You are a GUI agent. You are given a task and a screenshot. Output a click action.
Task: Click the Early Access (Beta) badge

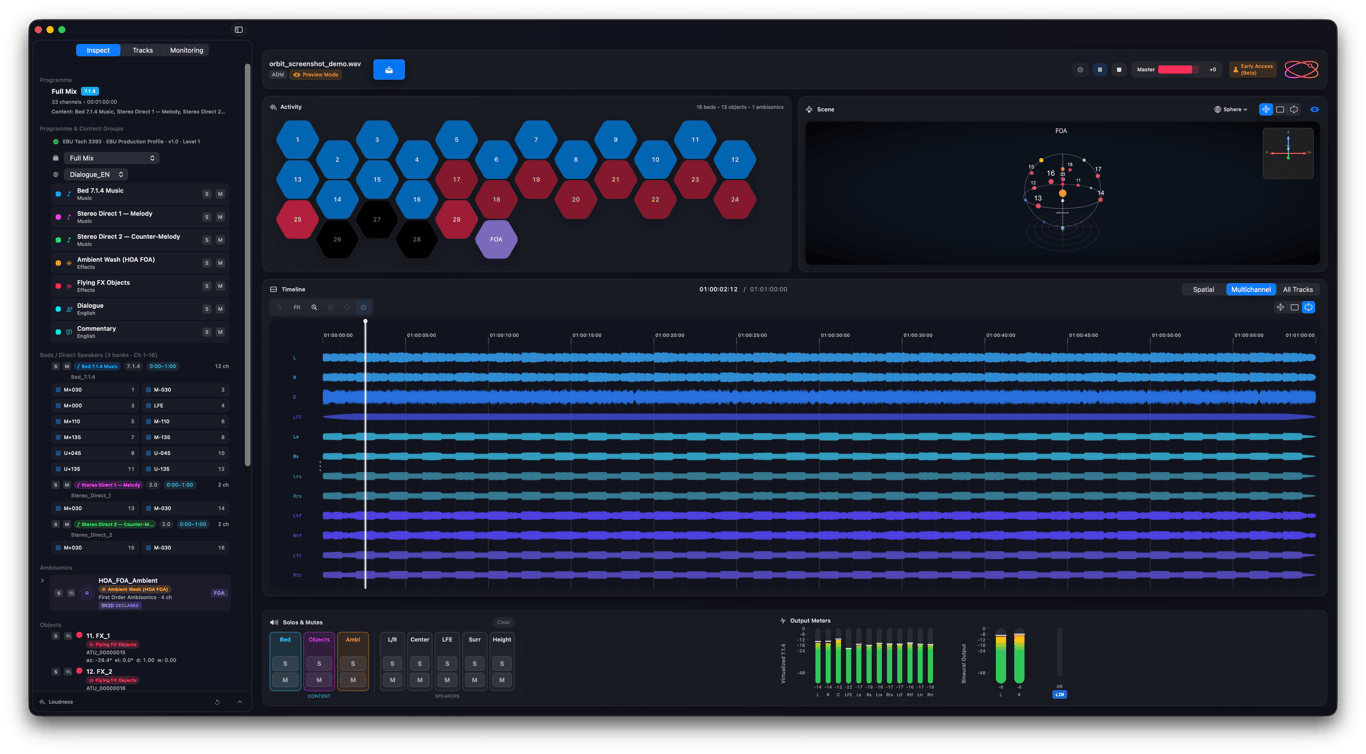coord(1253,70)
